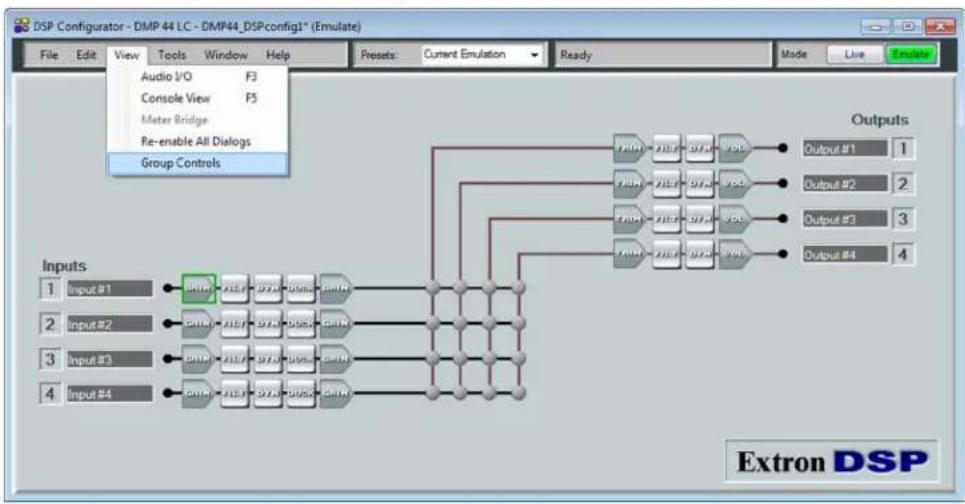Click the Output #4 name field
The width and height of the screenshot is (965, 504).
coord(845,254)
